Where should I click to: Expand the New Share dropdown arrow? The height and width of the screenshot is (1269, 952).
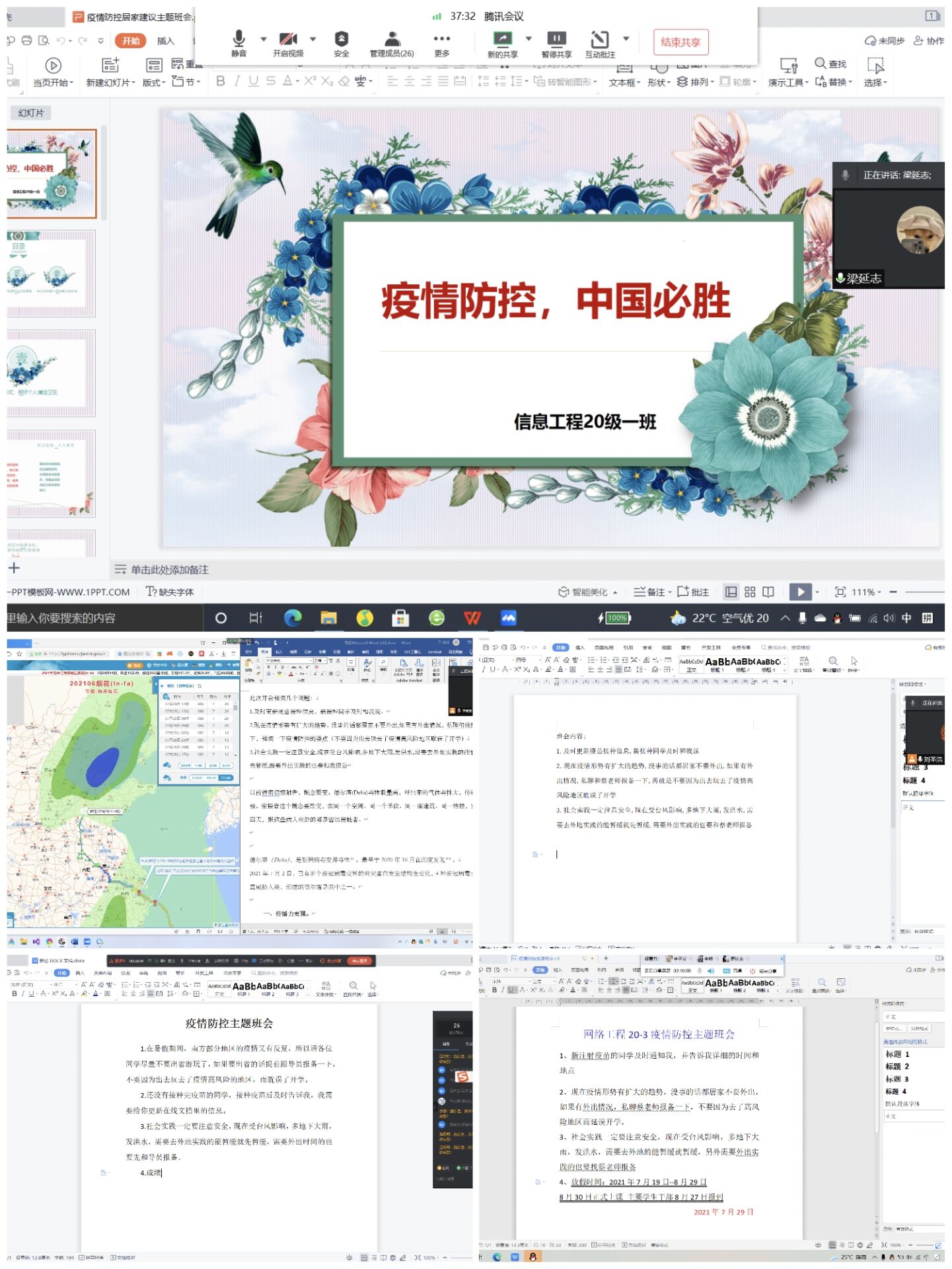point(529,38)
